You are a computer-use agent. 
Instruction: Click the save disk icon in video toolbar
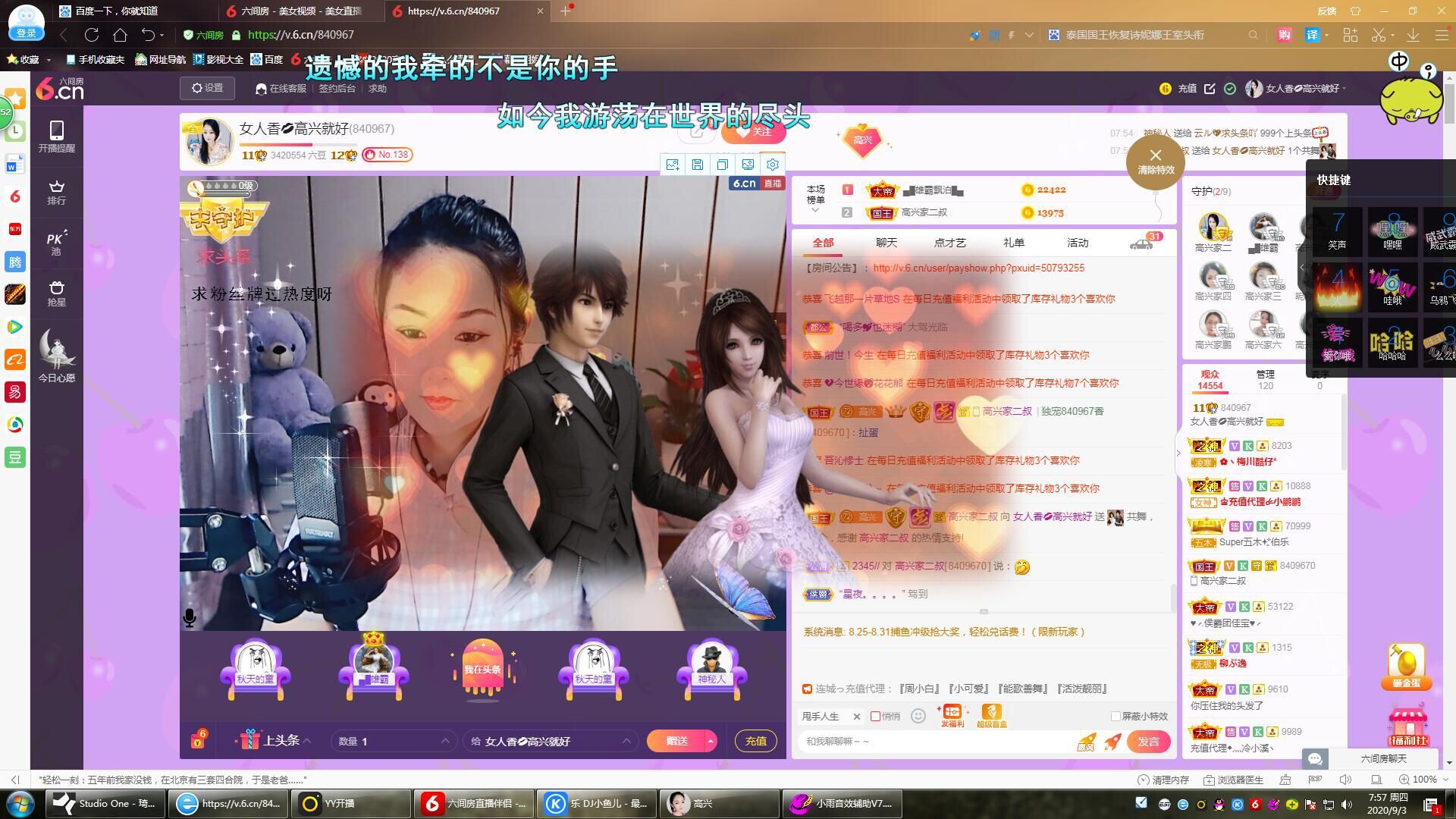[x=698, y=165]
